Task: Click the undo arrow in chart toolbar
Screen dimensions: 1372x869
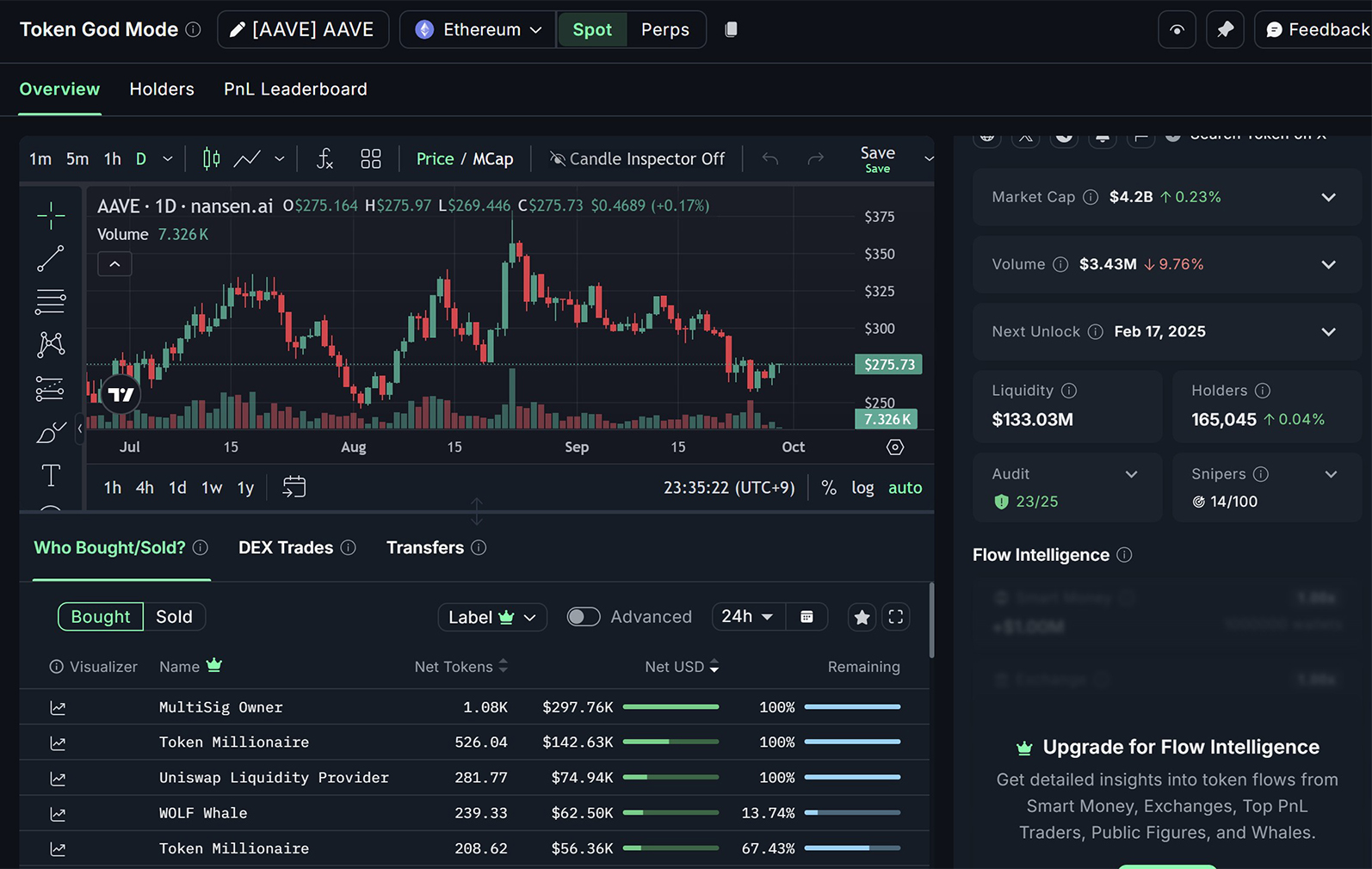Action: coord(770,159)
